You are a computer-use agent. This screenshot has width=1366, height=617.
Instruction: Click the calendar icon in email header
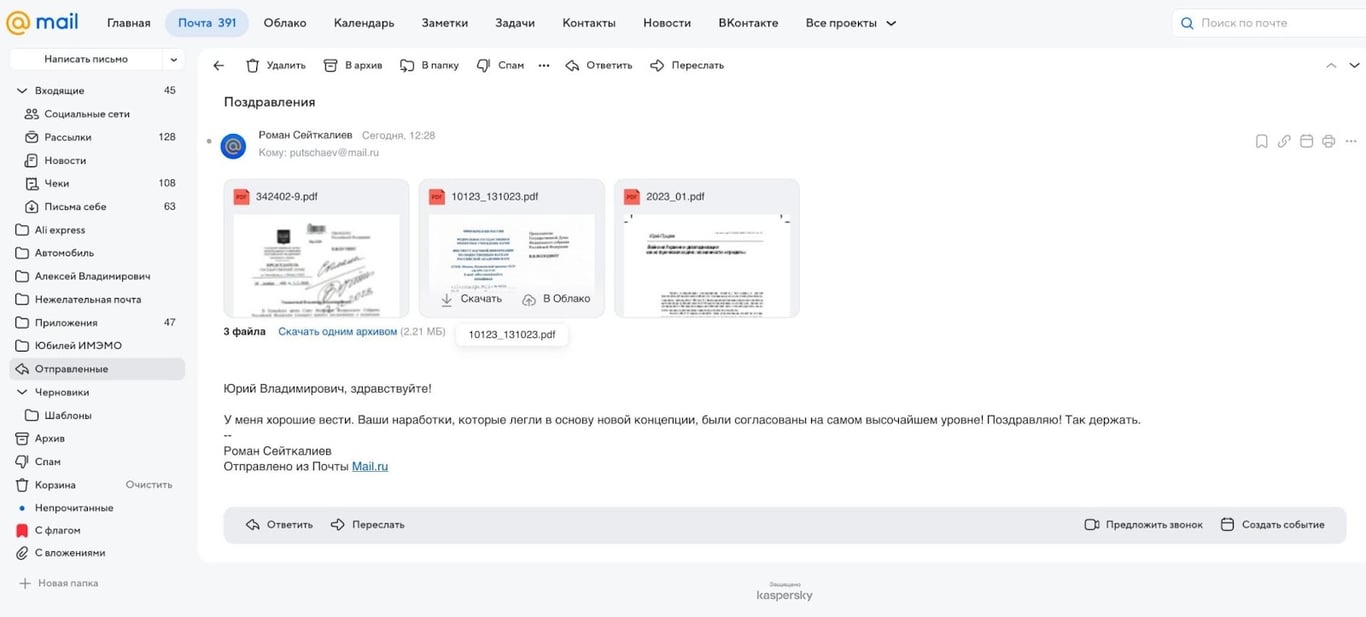pyautogui.click(x=1306, y=142)
